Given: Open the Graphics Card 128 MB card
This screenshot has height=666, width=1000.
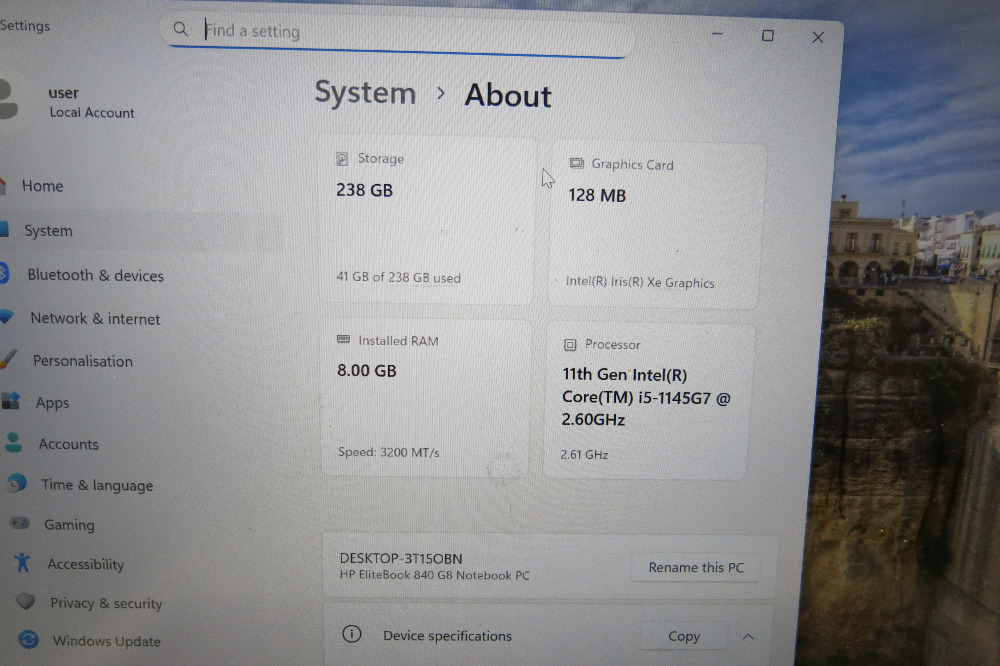Looking at the screenshot, I should [x=656, y=226].
